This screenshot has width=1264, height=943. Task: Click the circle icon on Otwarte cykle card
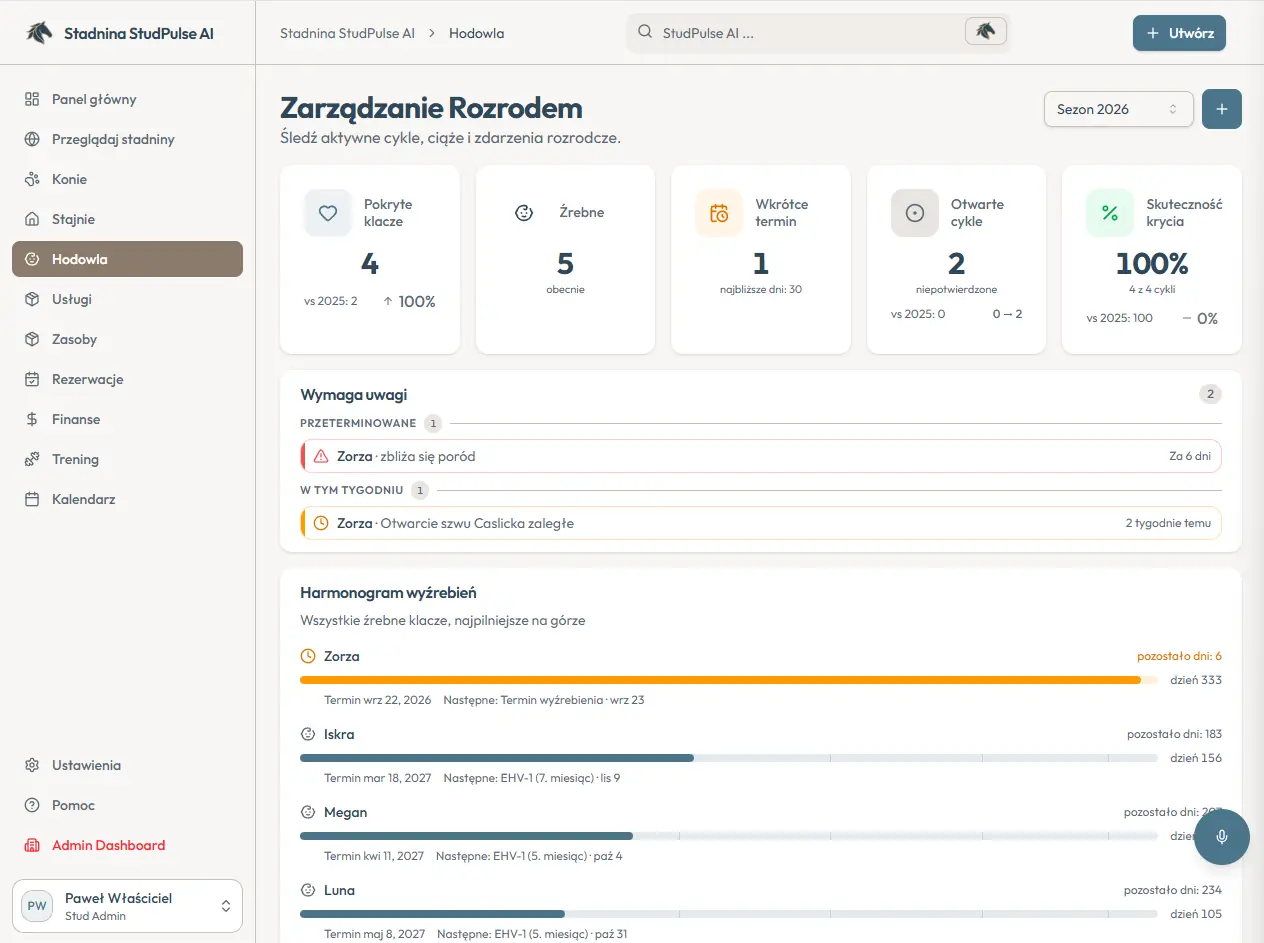[x=915, y=213]
